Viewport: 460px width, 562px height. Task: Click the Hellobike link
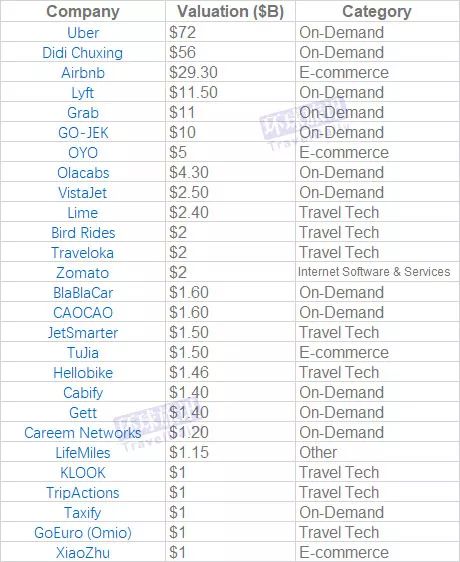(x=83, y=373)
